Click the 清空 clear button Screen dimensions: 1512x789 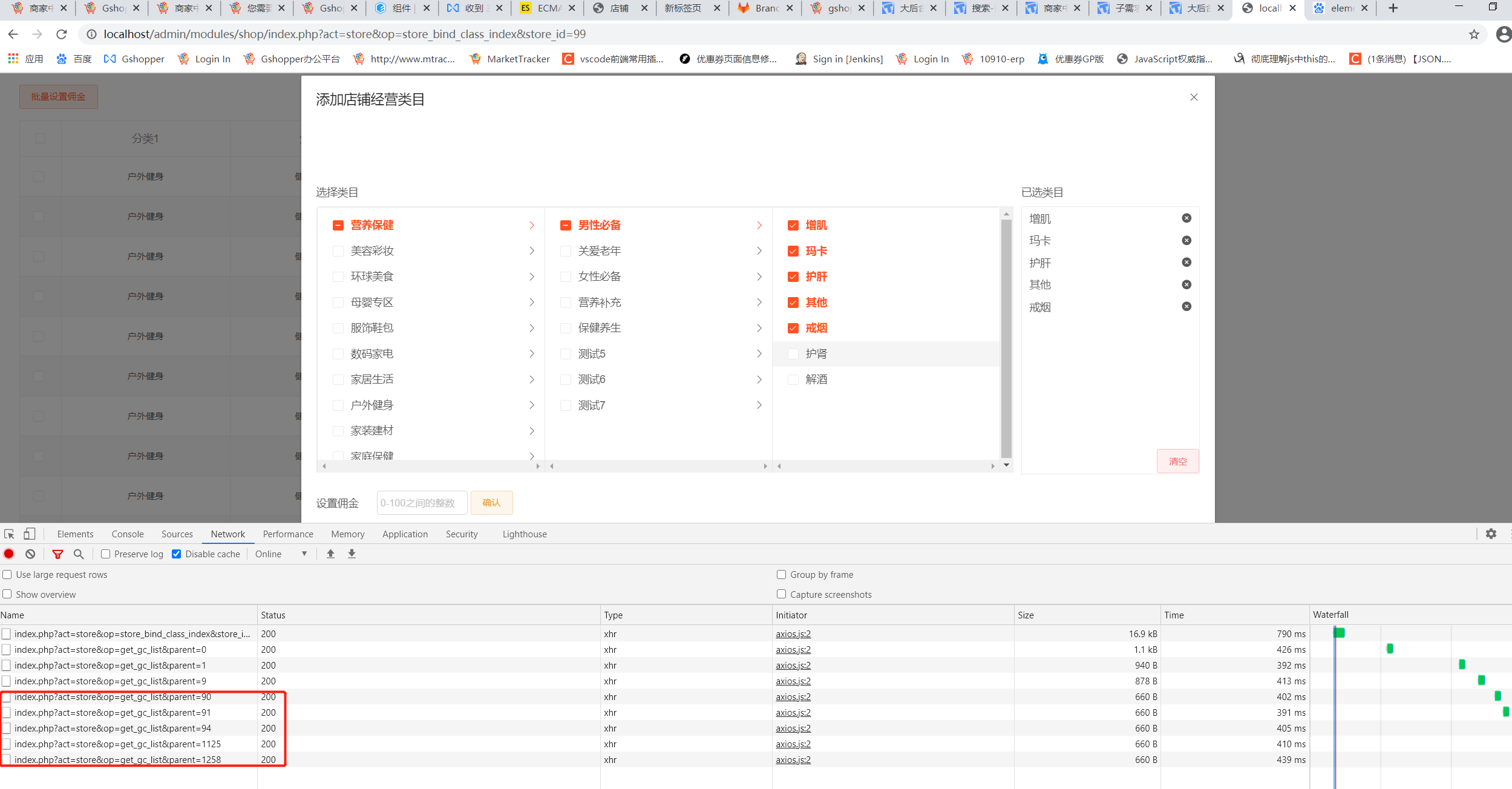pyautogui.click(x=1177, y=461)
